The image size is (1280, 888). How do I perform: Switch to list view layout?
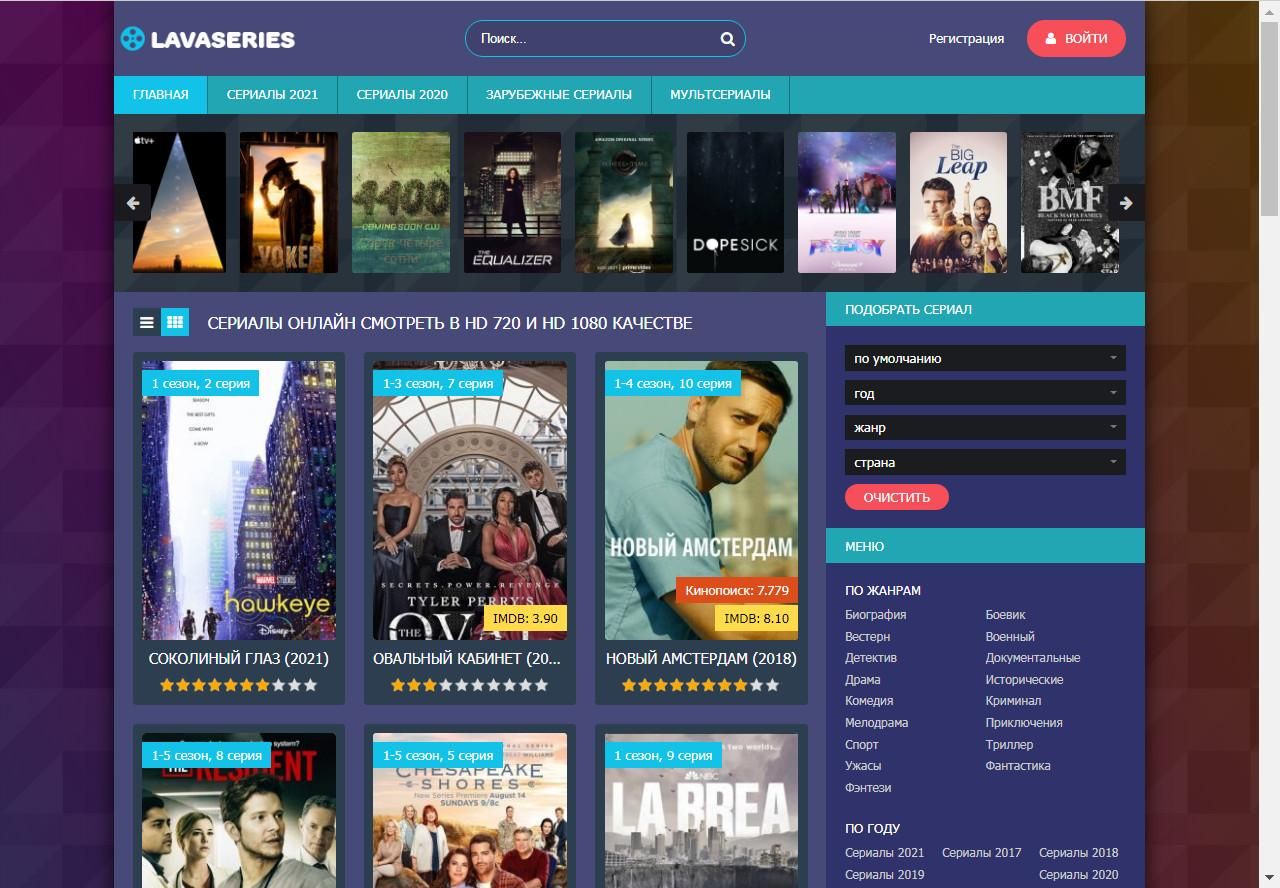147,322
